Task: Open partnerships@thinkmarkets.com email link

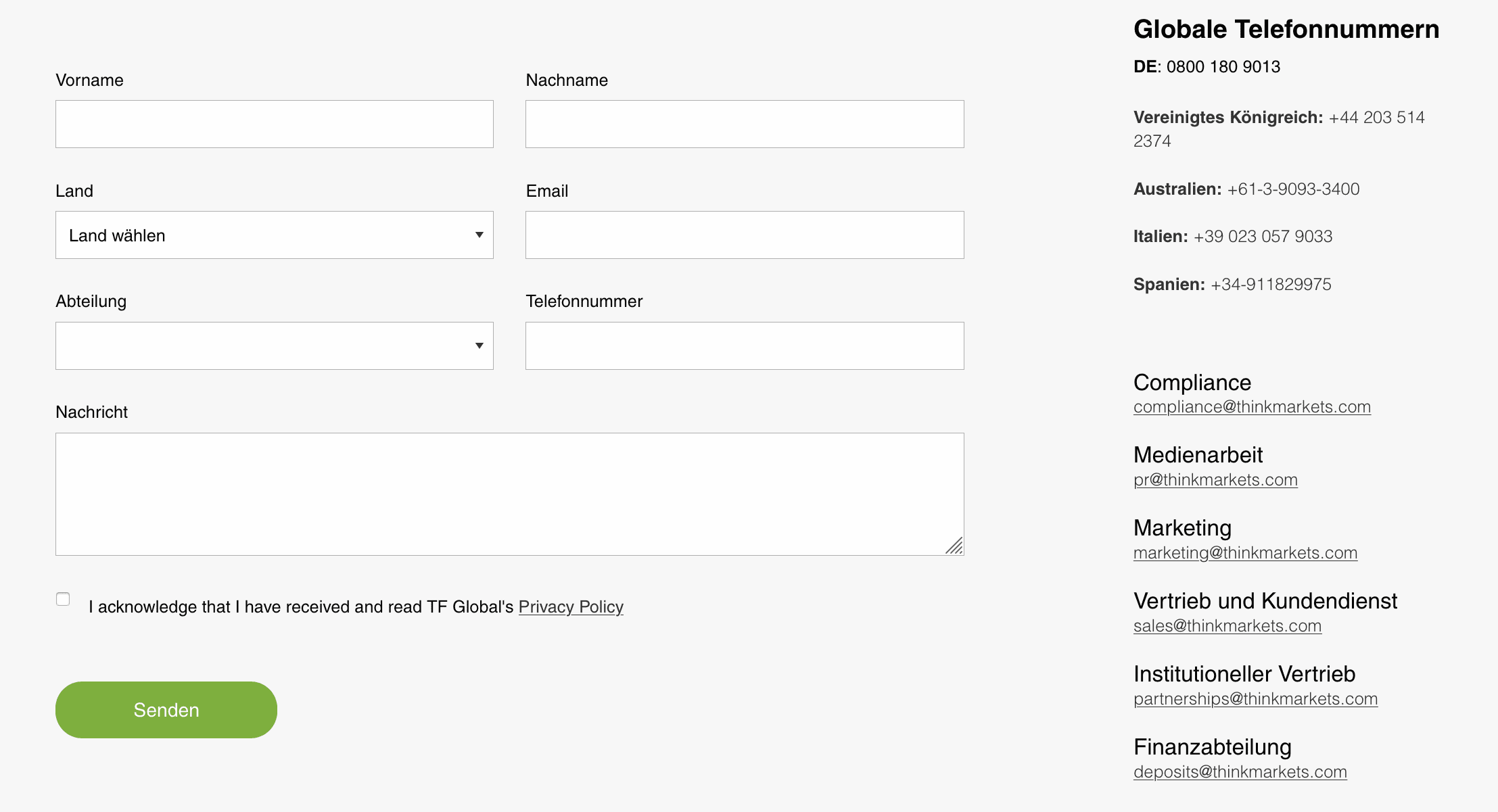Action: [1255, 699]
